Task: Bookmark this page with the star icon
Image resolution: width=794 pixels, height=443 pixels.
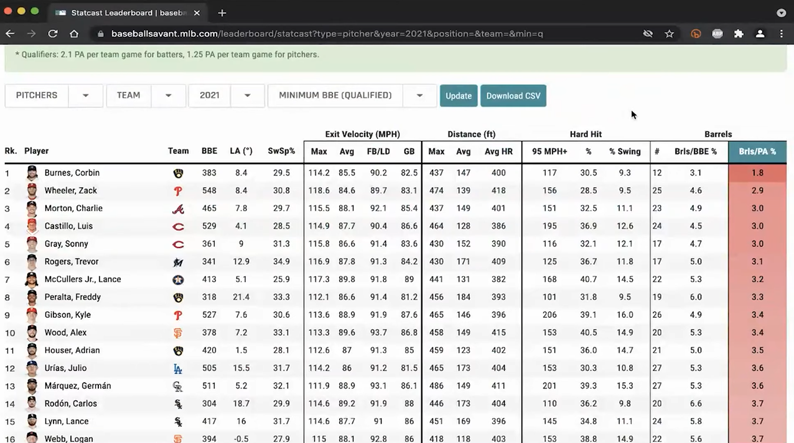Action: coord(669,34)
